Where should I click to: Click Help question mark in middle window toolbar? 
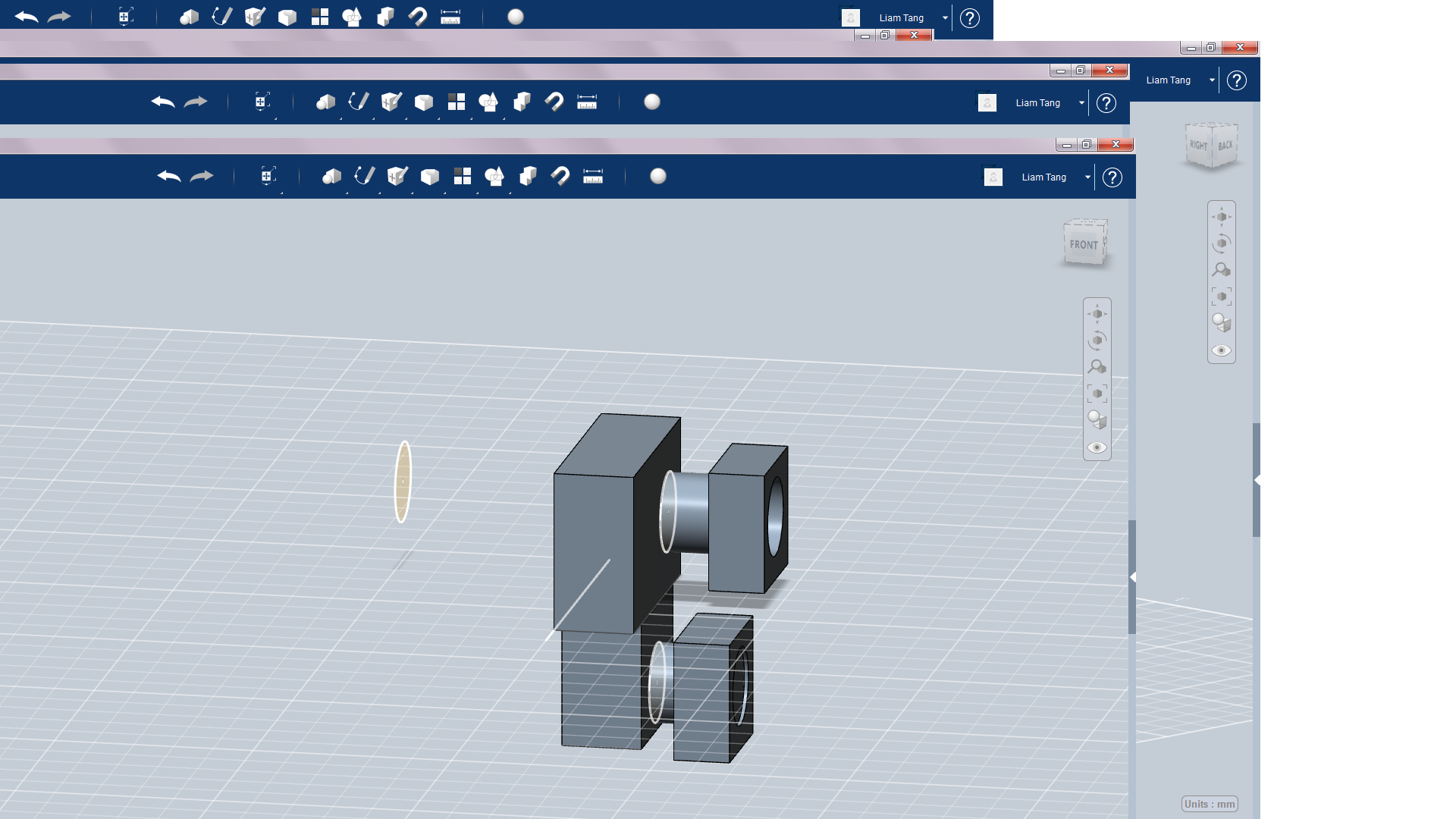tap(1106, 103)
